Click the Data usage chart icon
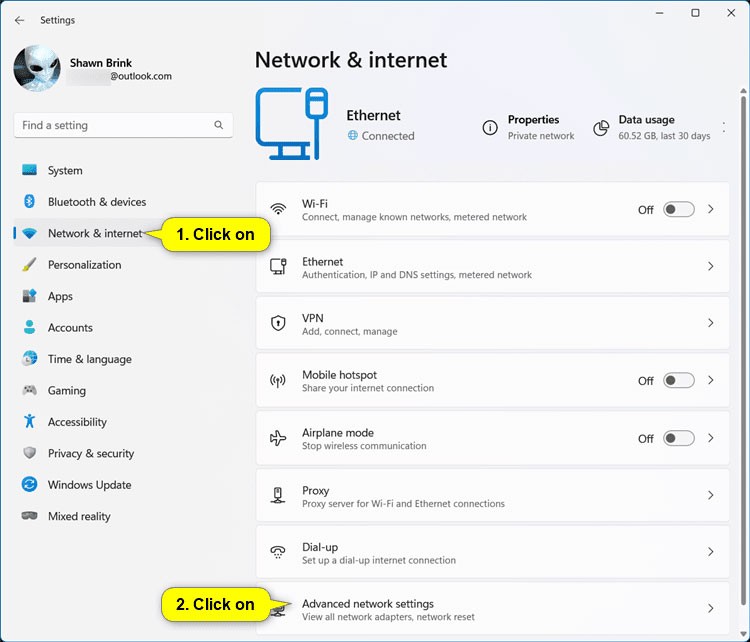The image size is (750, 642). 601,128
